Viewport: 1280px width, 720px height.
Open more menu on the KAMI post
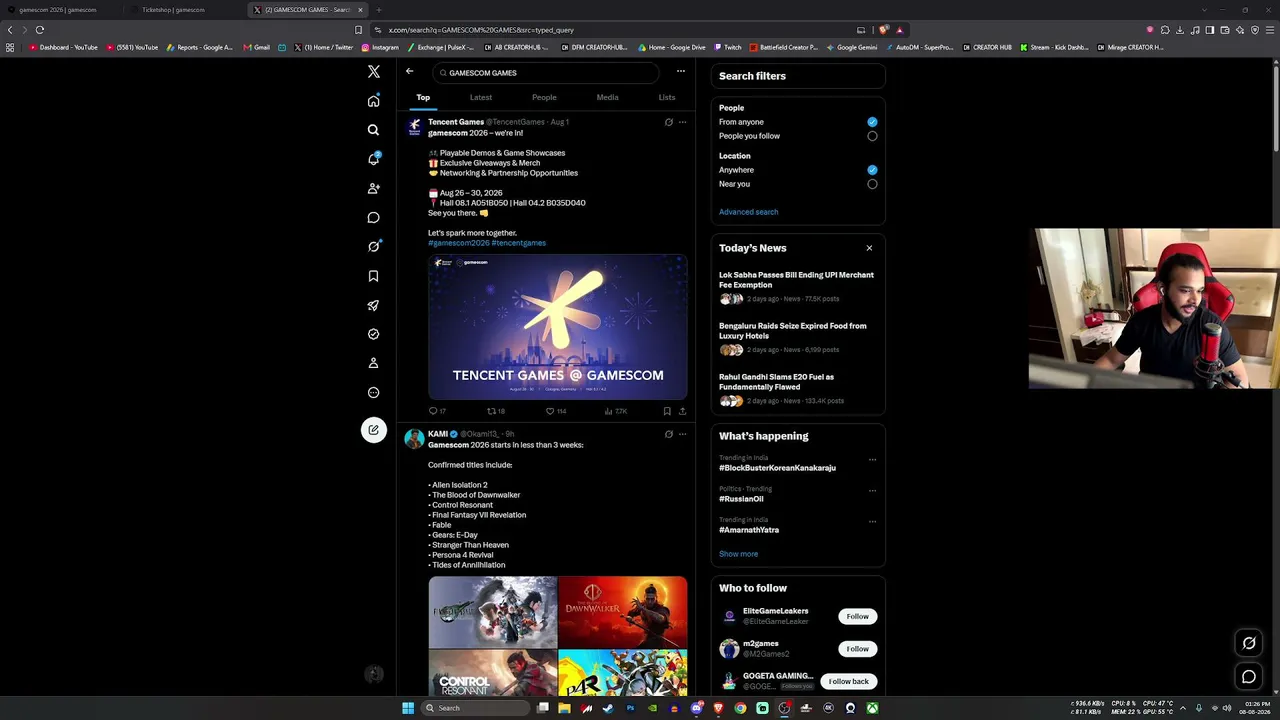click(682, 434)
